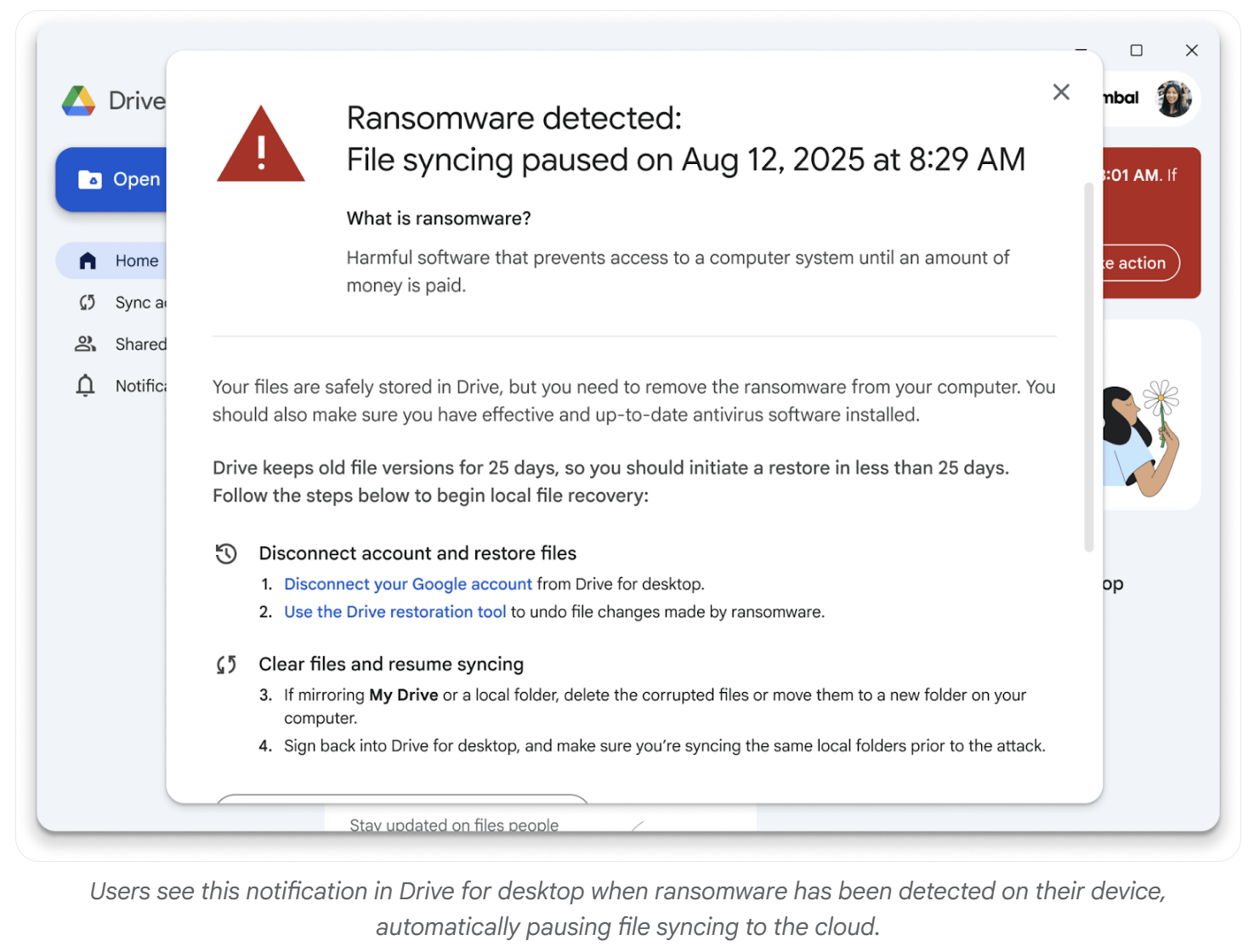Open Notifications via the bell icon

pos(86,386)
